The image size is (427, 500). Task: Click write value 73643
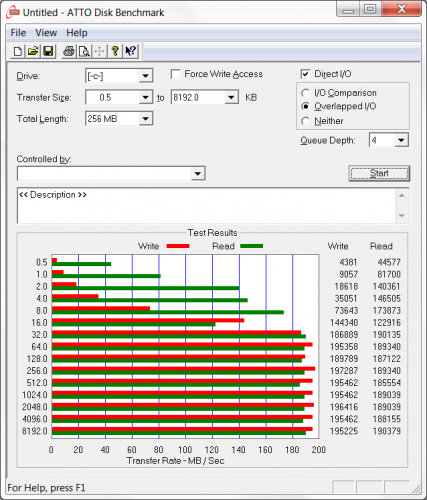[346, 311]
